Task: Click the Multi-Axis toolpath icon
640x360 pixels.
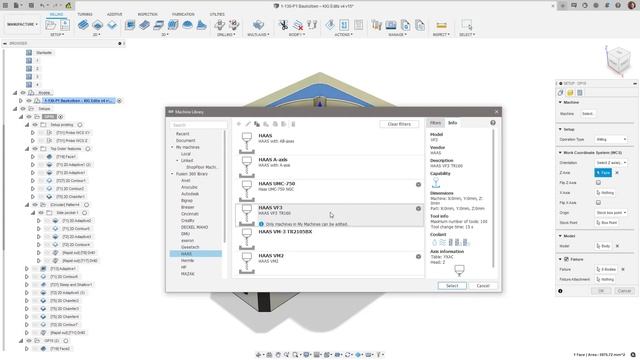Action: pos(258,25)
